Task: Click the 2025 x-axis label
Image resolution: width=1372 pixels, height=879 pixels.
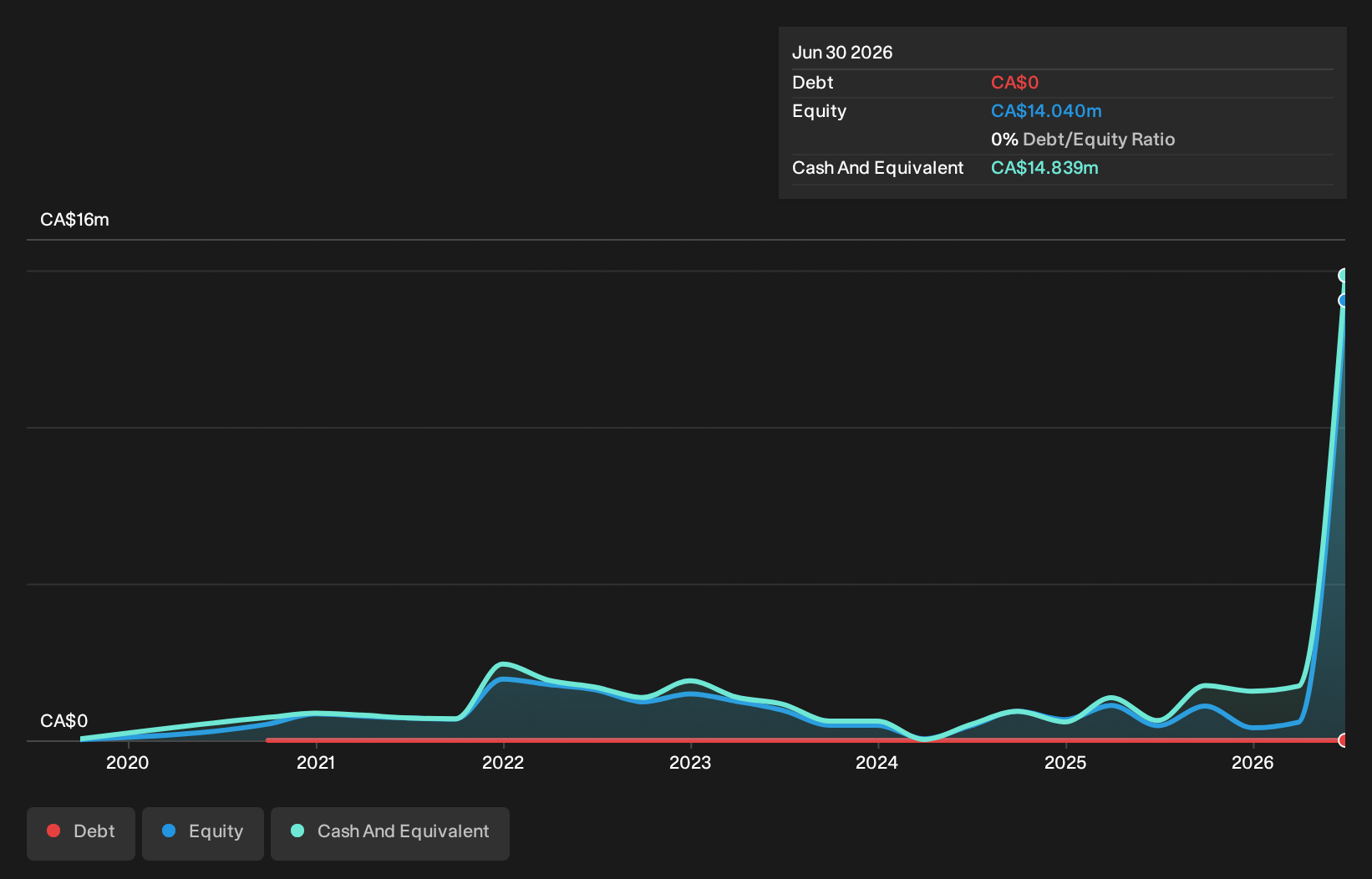Action: click(x=1065, y=762)
